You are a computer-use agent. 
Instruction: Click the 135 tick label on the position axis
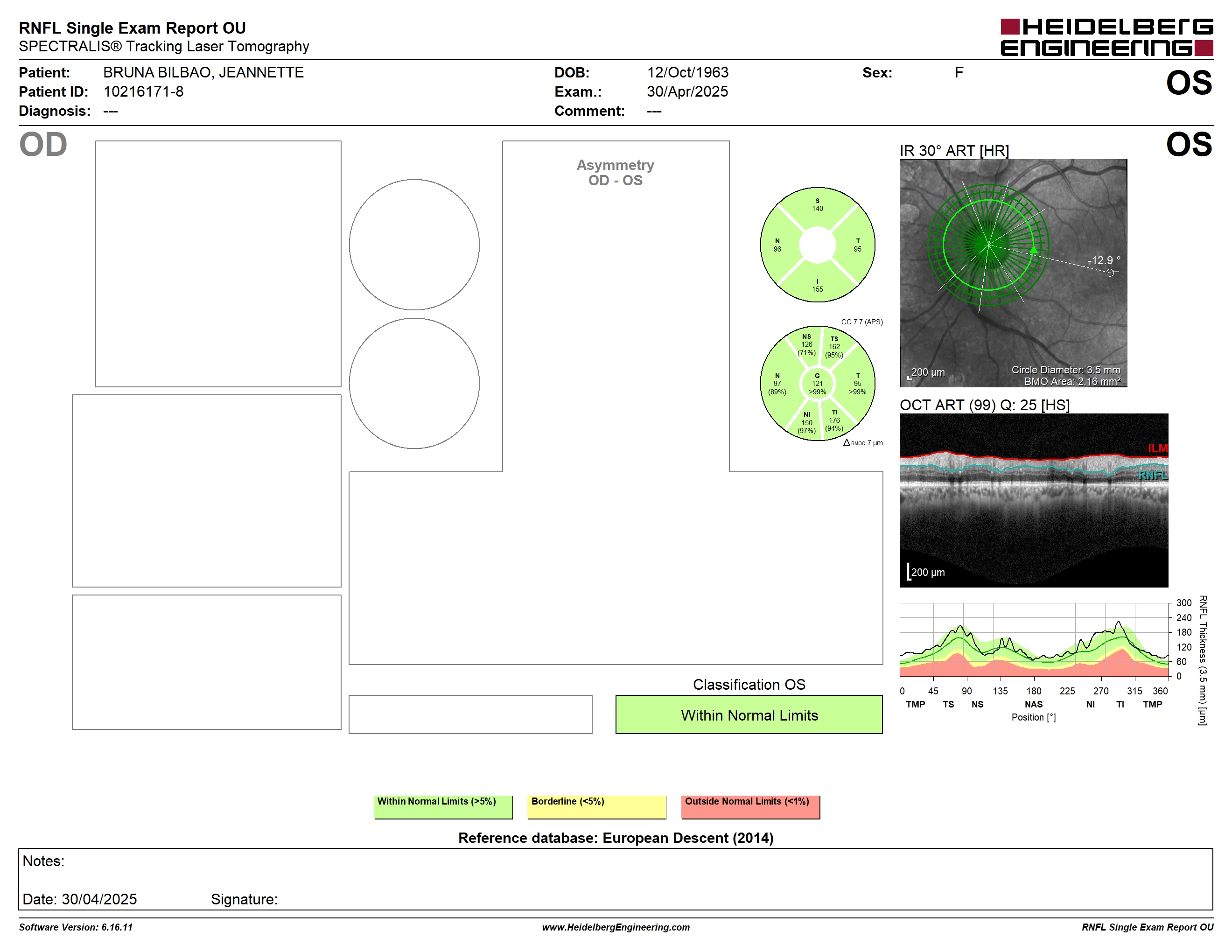pyautogui.click(x=1000, y=691)
